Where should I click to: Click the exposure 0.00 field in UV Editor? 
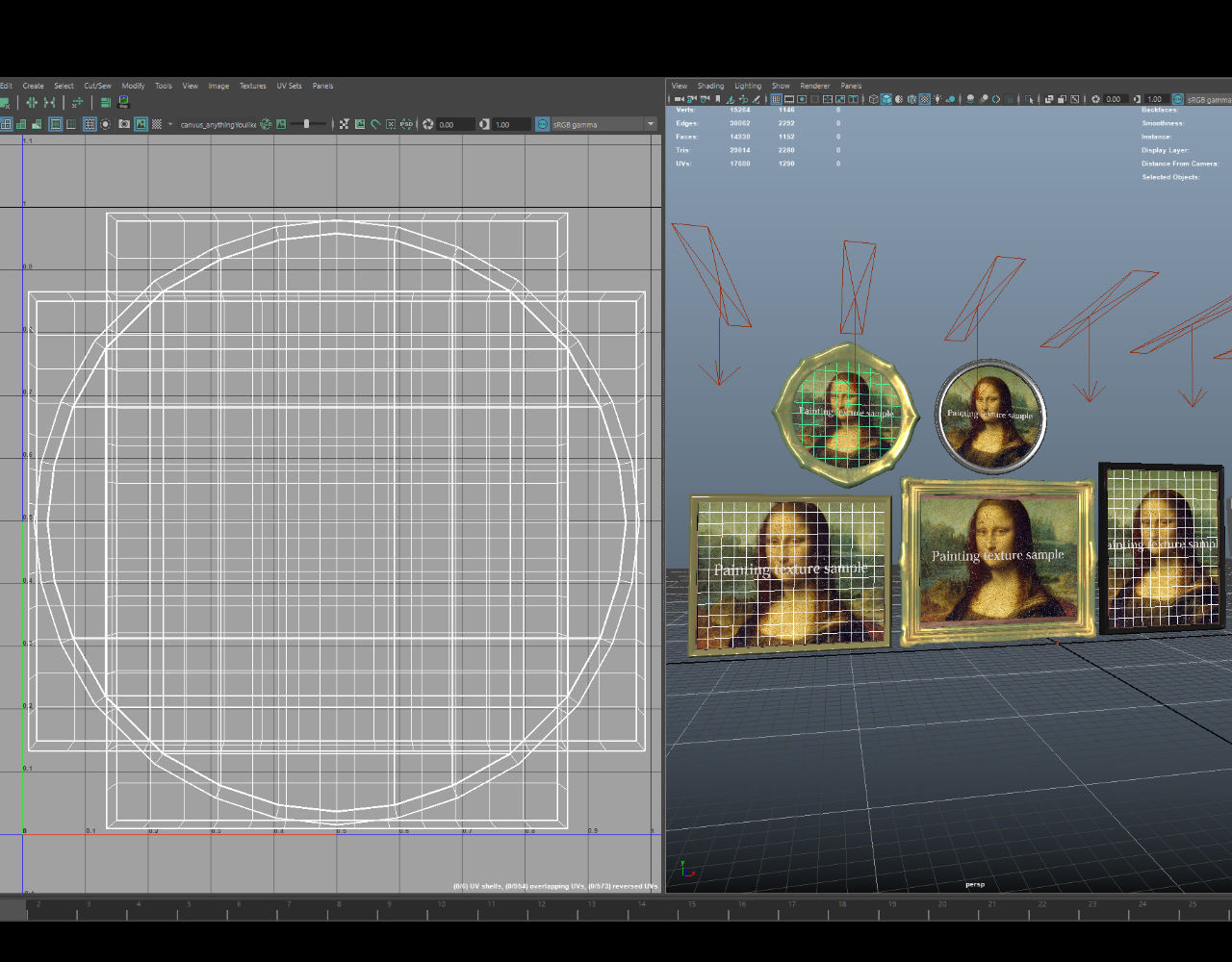click(x=455, y=124)
